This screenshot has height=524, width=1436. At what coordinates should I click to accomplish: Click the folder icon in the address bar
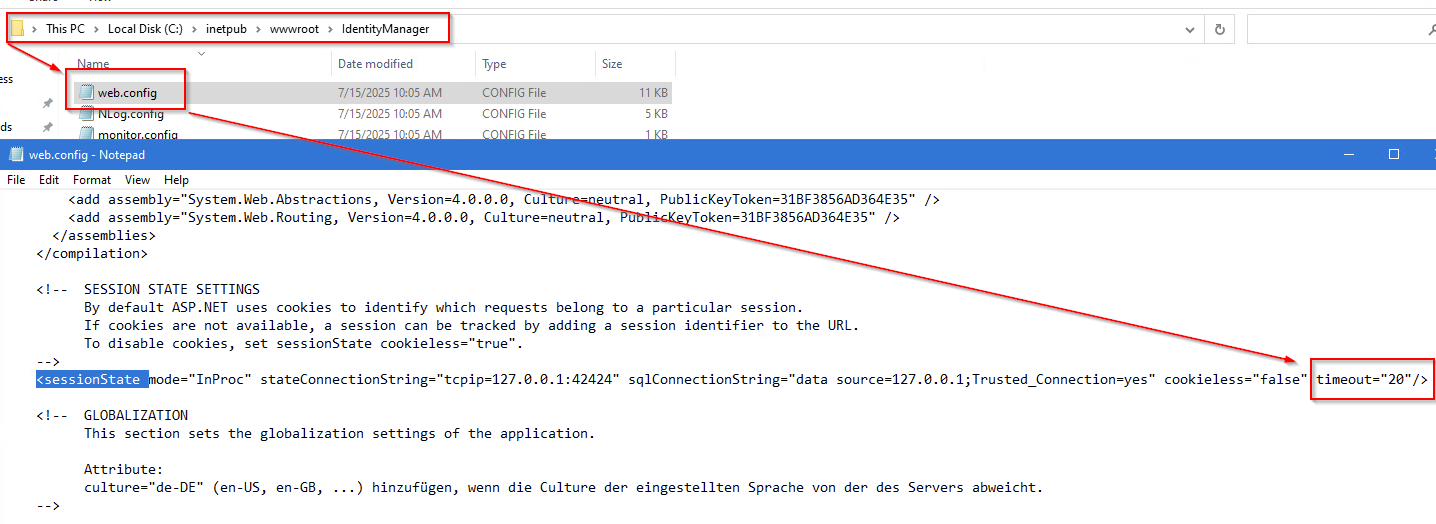click(x=18, y=28)
